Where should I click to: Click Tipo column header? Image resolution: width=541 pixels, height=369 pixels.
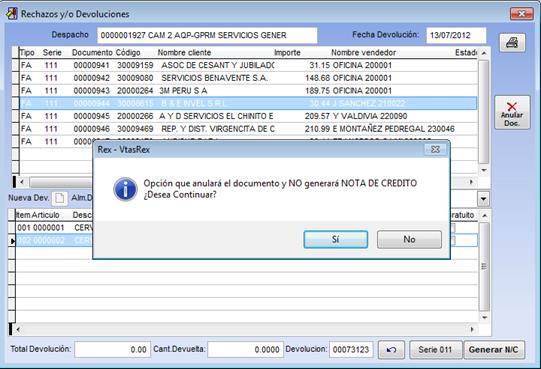(27, 53)
